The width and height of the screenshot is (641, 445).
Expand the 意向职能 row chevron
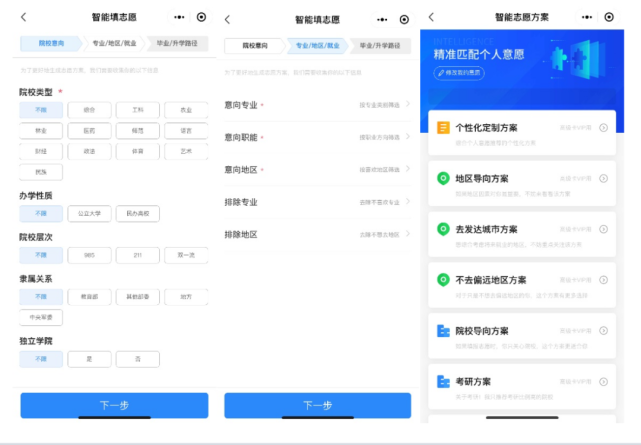[408, 136]
